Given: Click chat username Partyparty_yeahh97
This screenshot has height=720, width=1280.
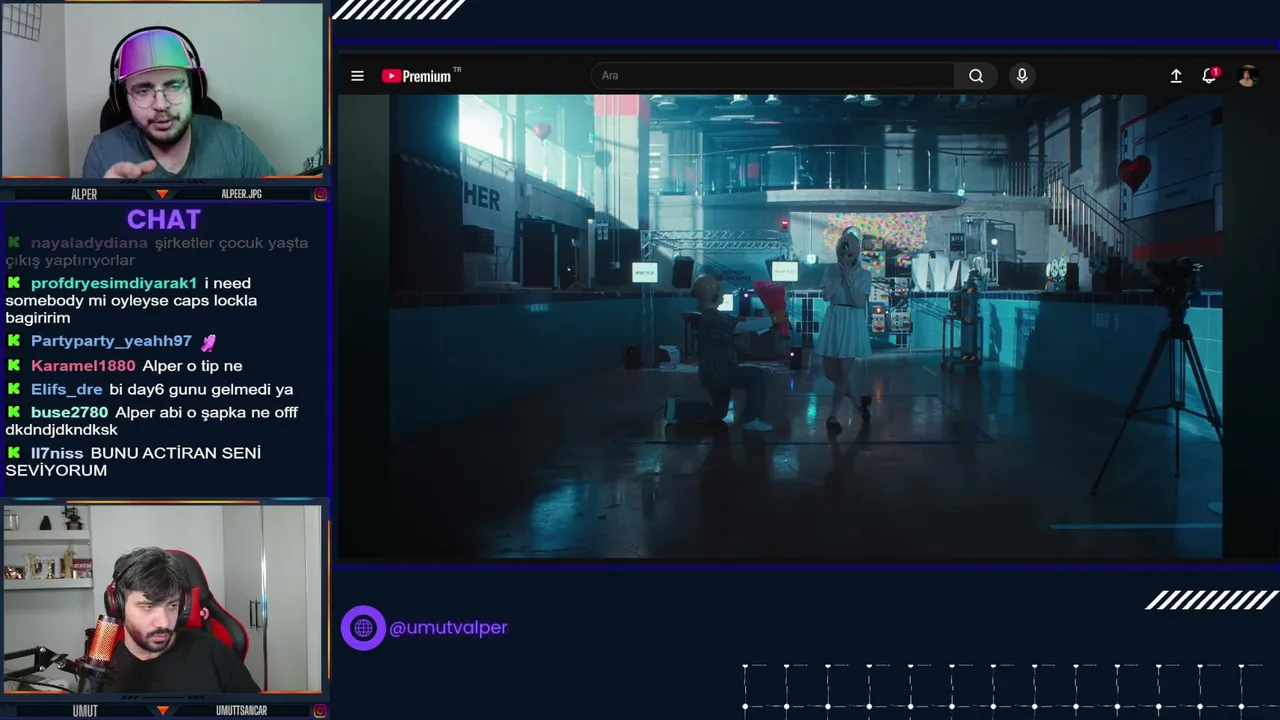Looking at the screenshot, I should click(x=111, y=341).
